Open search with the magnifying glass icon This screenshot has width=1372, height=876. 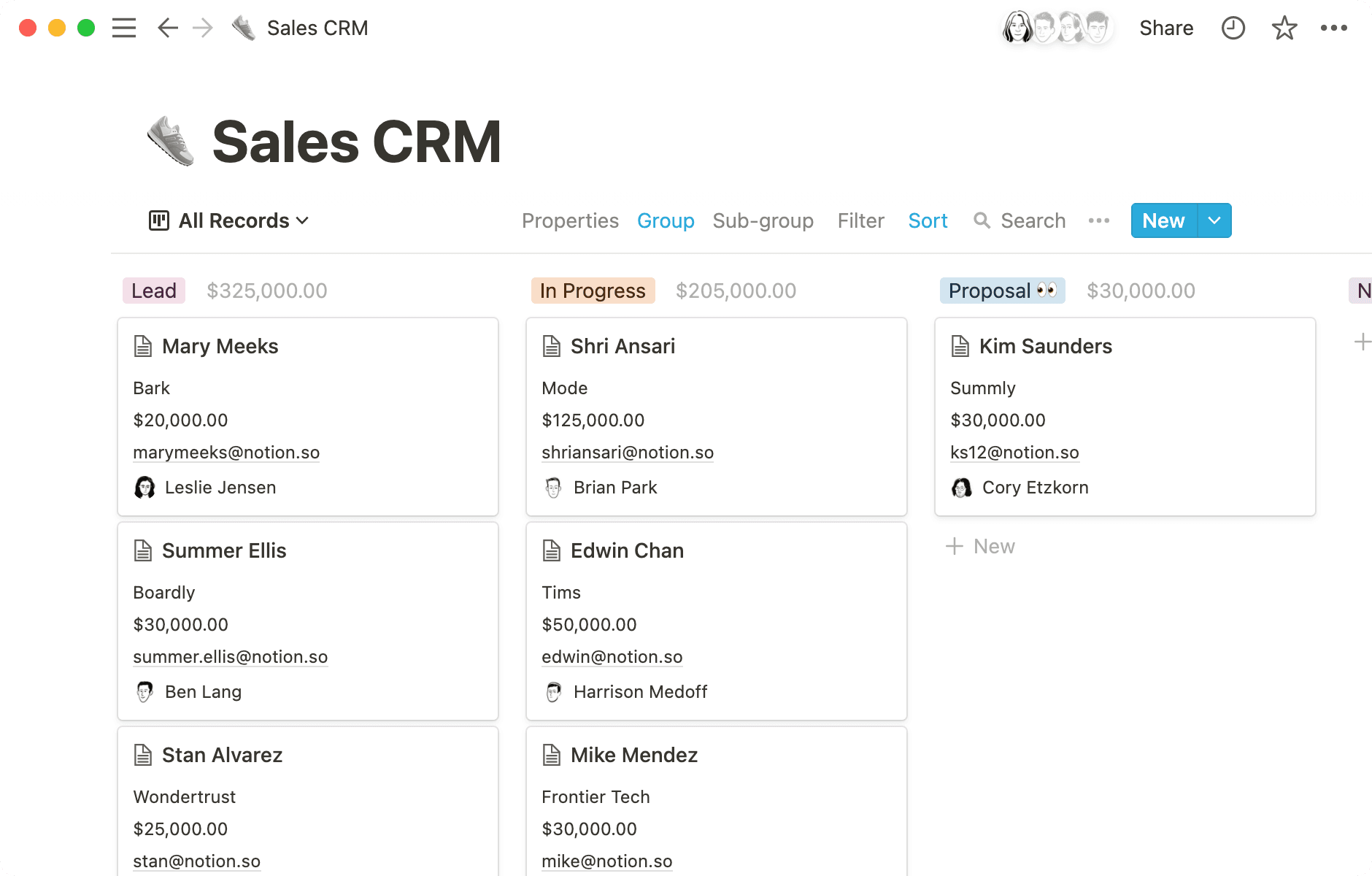click(x=982, y=220)
